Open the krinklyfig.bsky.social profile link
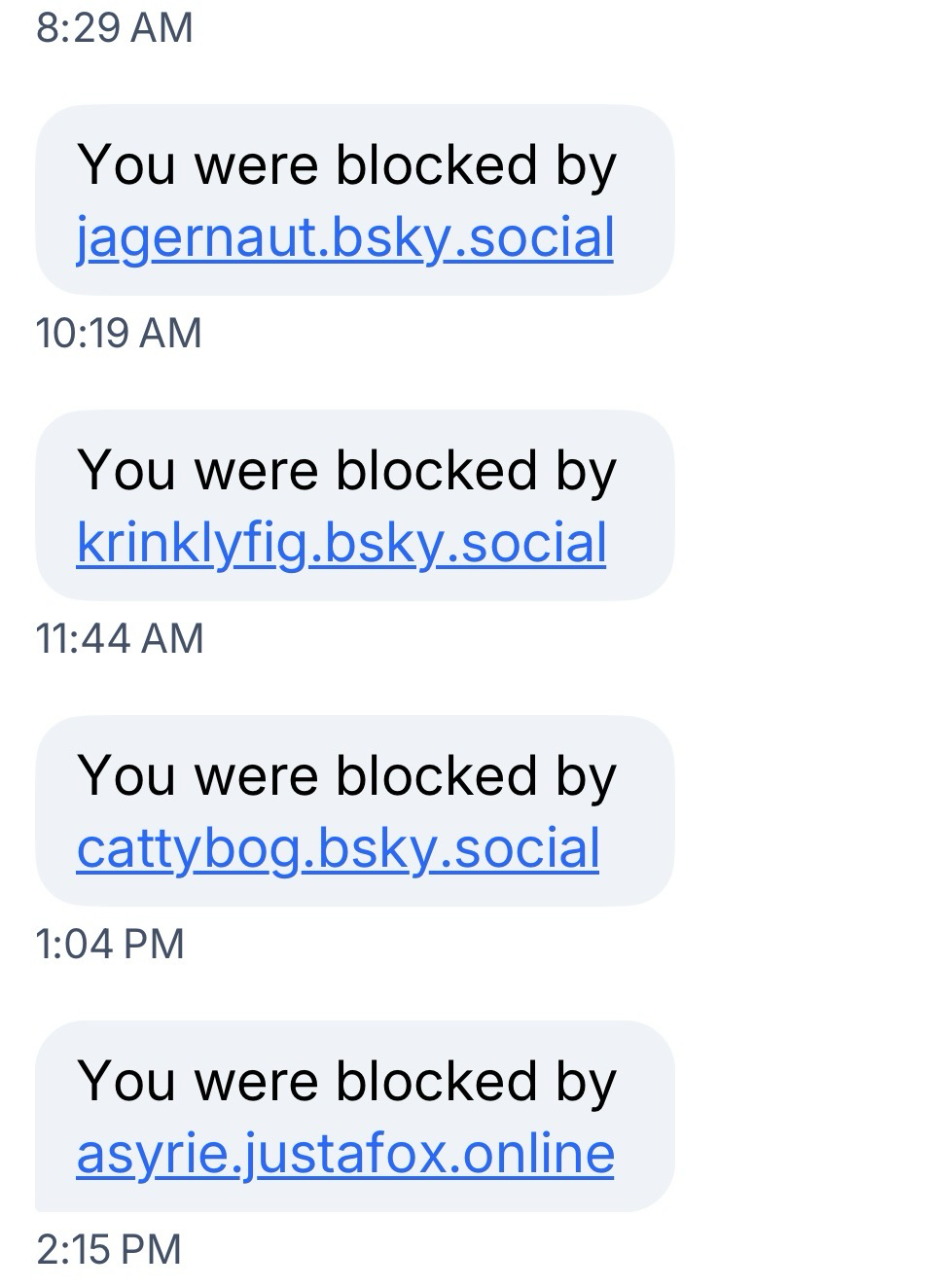Screen dimensions: 934x1288 coord(341,543)
